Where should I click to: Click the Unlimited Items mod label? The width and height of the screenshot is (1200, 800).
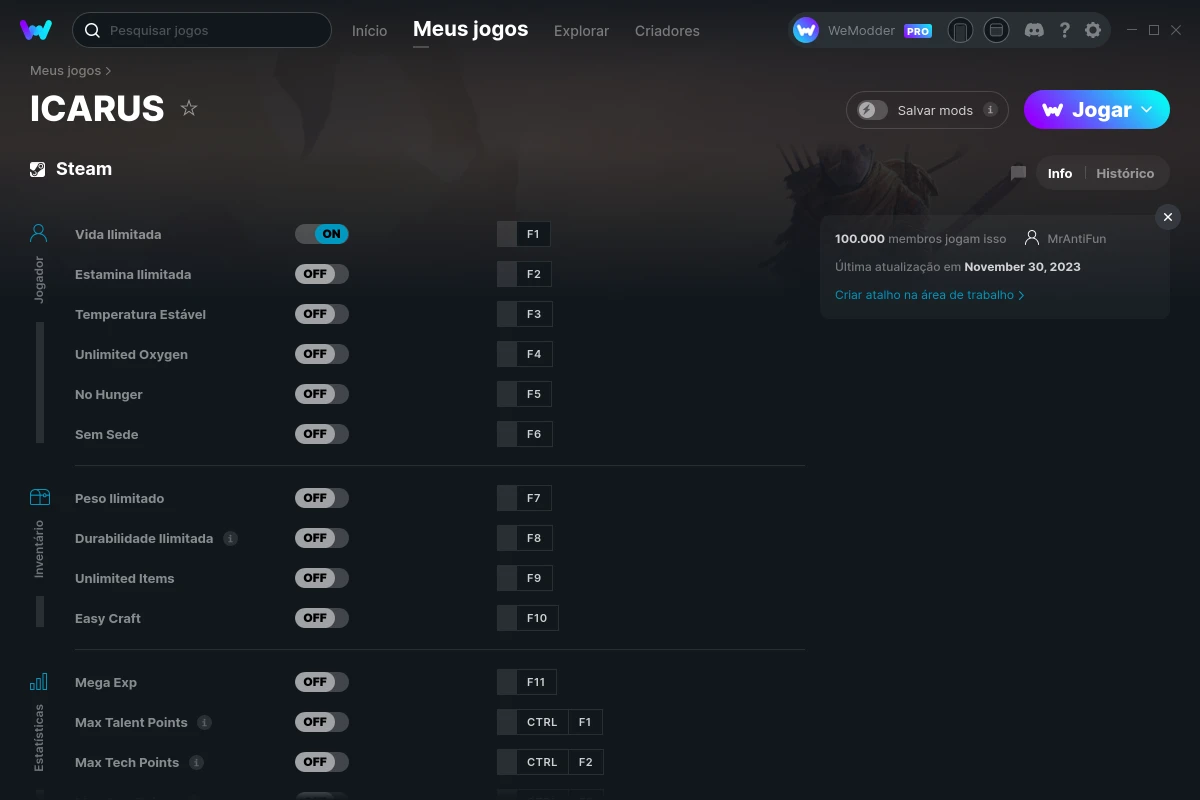(125, 578)
